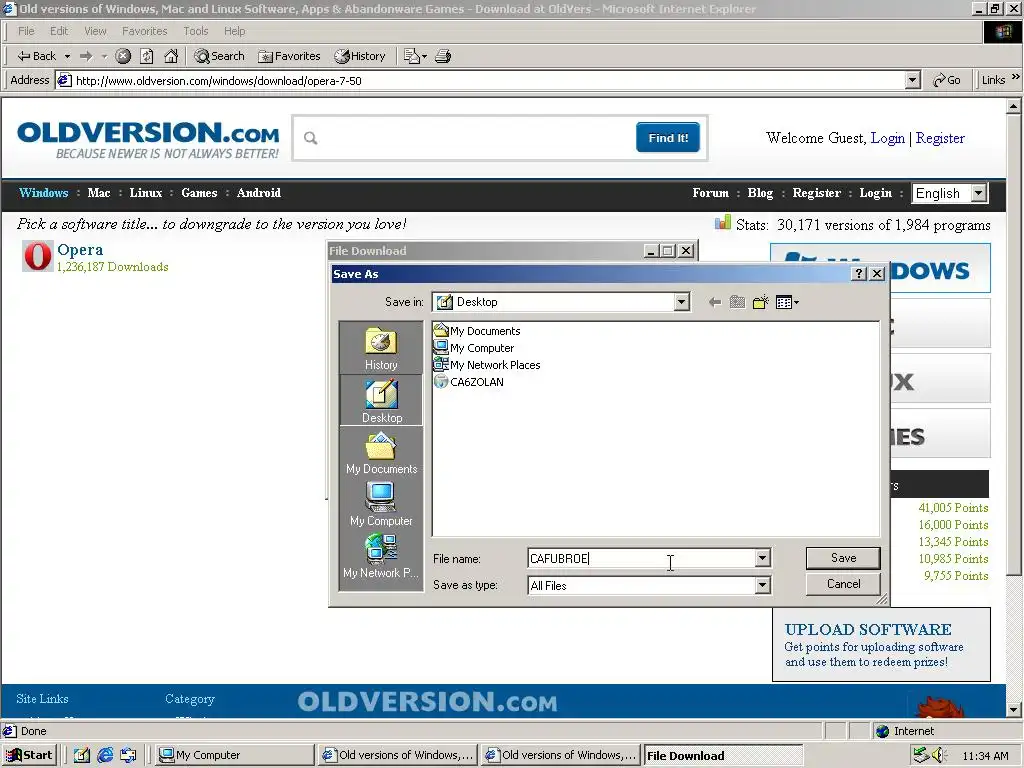Click the Login link next to Welcome Guest
Screen dimensions: 1024x768
click(888, 138)
